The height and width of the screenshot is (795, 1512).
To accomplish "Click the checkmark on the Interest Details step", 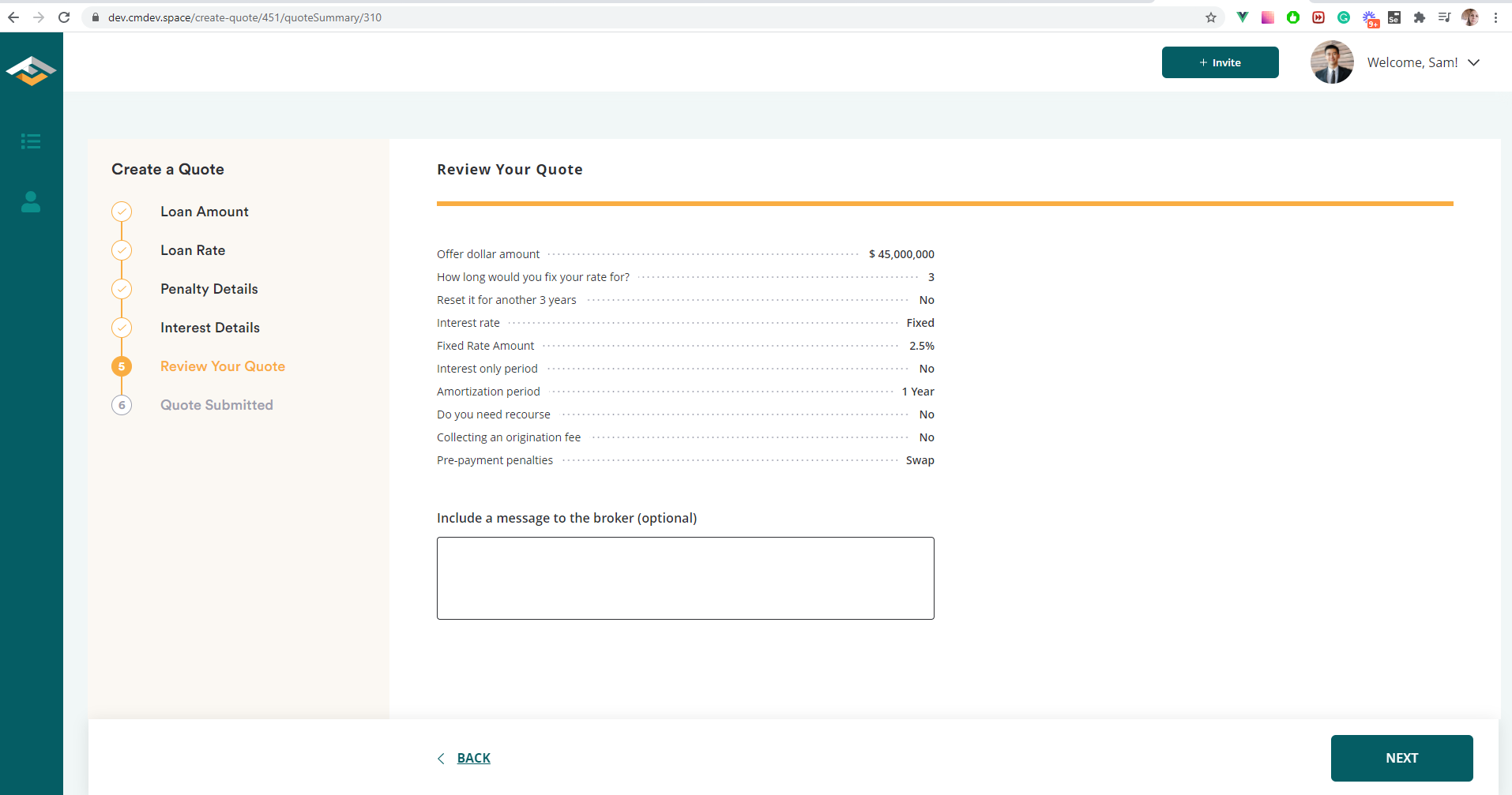I will (122, 328).
